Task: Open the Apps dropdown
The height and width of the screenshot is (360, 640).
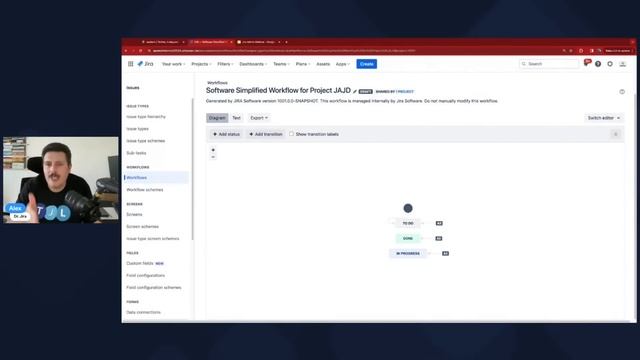Action: [x=343, y=64]
